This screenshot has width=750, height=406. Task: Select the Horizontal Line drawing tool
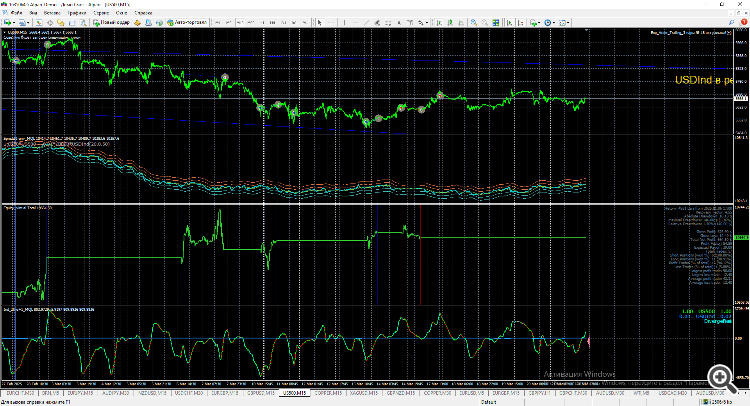(355, 22)
